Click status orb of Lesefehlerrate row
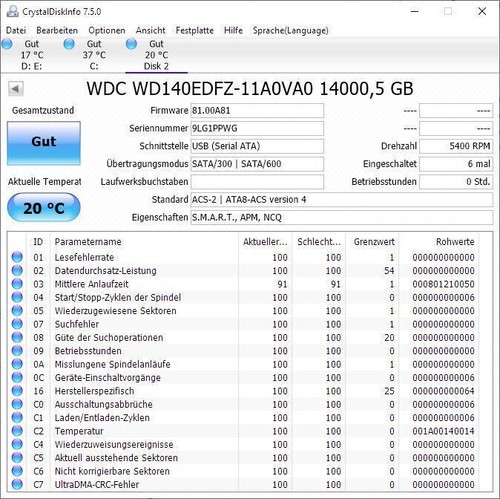Image resolution: width=500 pixels, height=499 pixels. (17, 257)
